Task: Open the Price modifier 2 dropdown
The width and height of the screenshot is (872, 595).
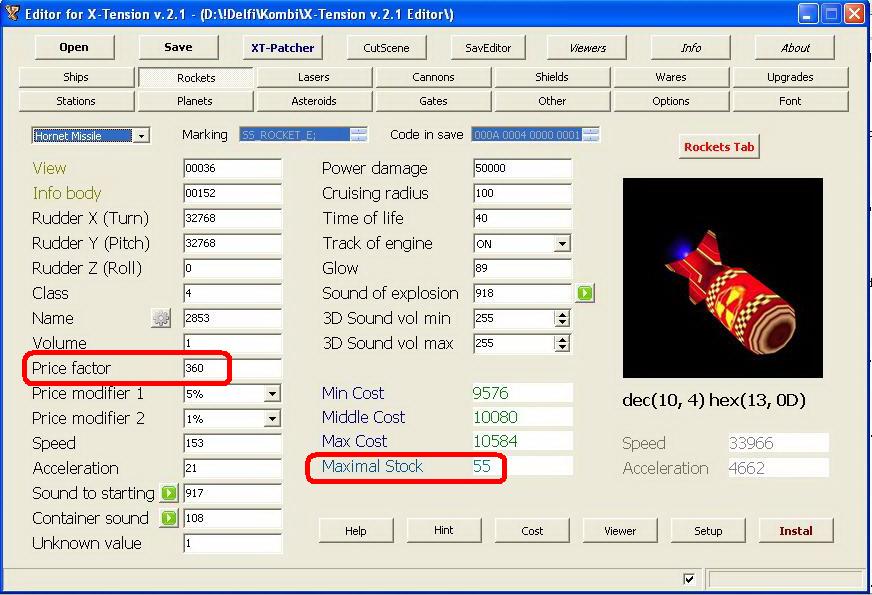Action: point(272,419)
